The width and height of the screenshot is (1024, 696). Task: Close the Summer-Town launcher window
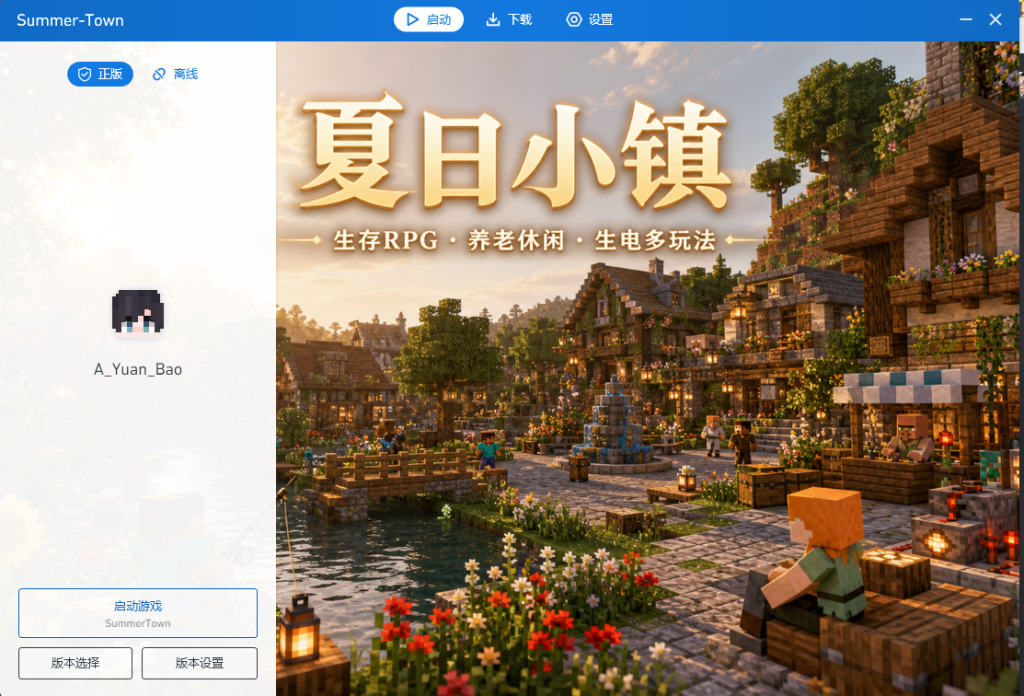pos(995,20)
